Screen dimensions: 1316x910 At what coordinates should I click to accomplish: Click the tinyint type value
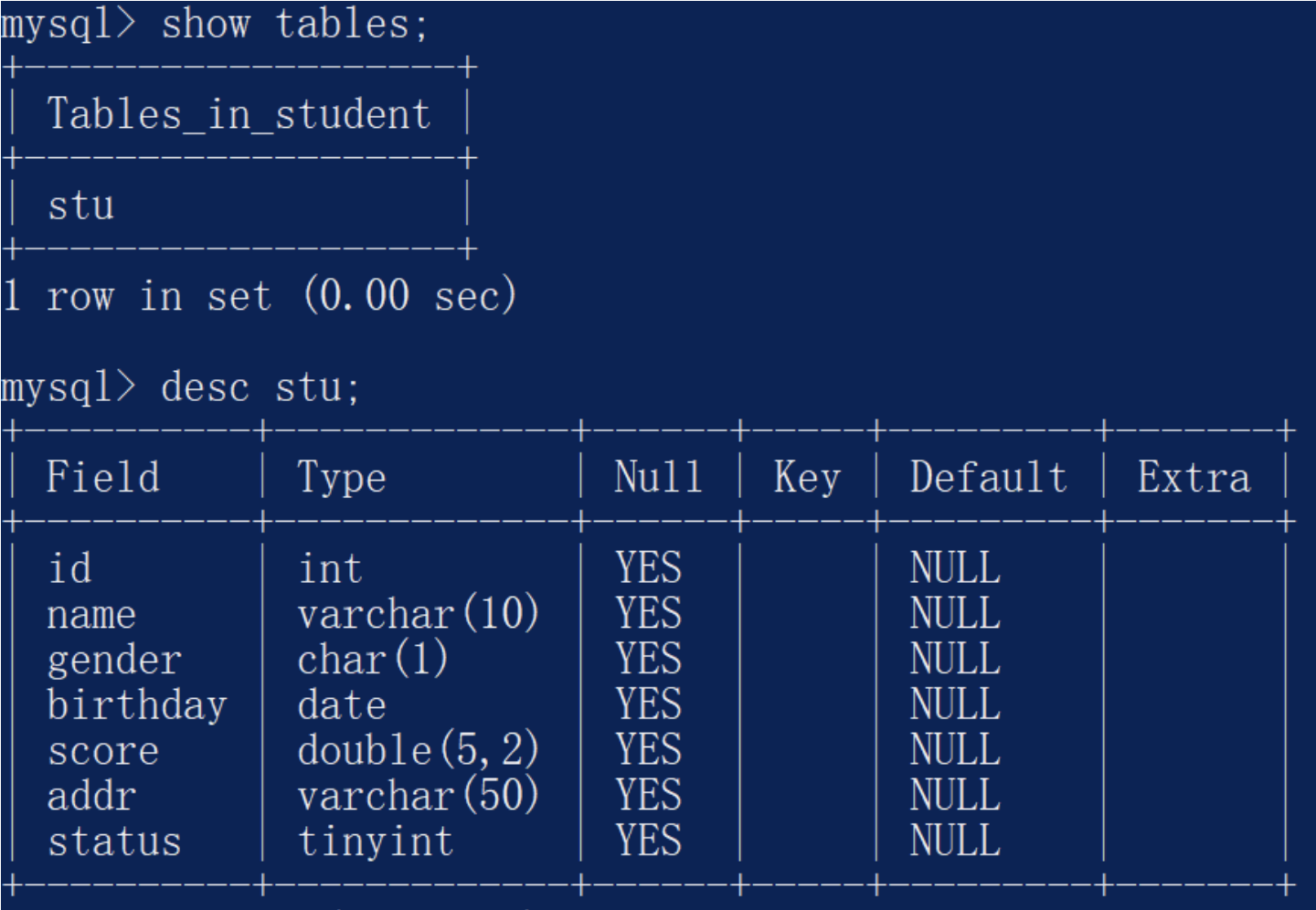[376, 841]
